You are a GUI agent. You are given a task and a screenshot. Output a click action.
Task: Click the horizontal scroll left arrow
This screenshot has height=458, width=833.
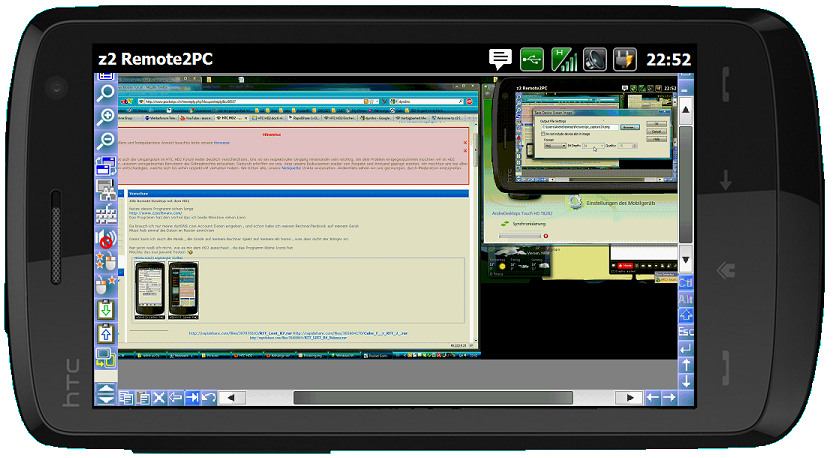point(231,397)
